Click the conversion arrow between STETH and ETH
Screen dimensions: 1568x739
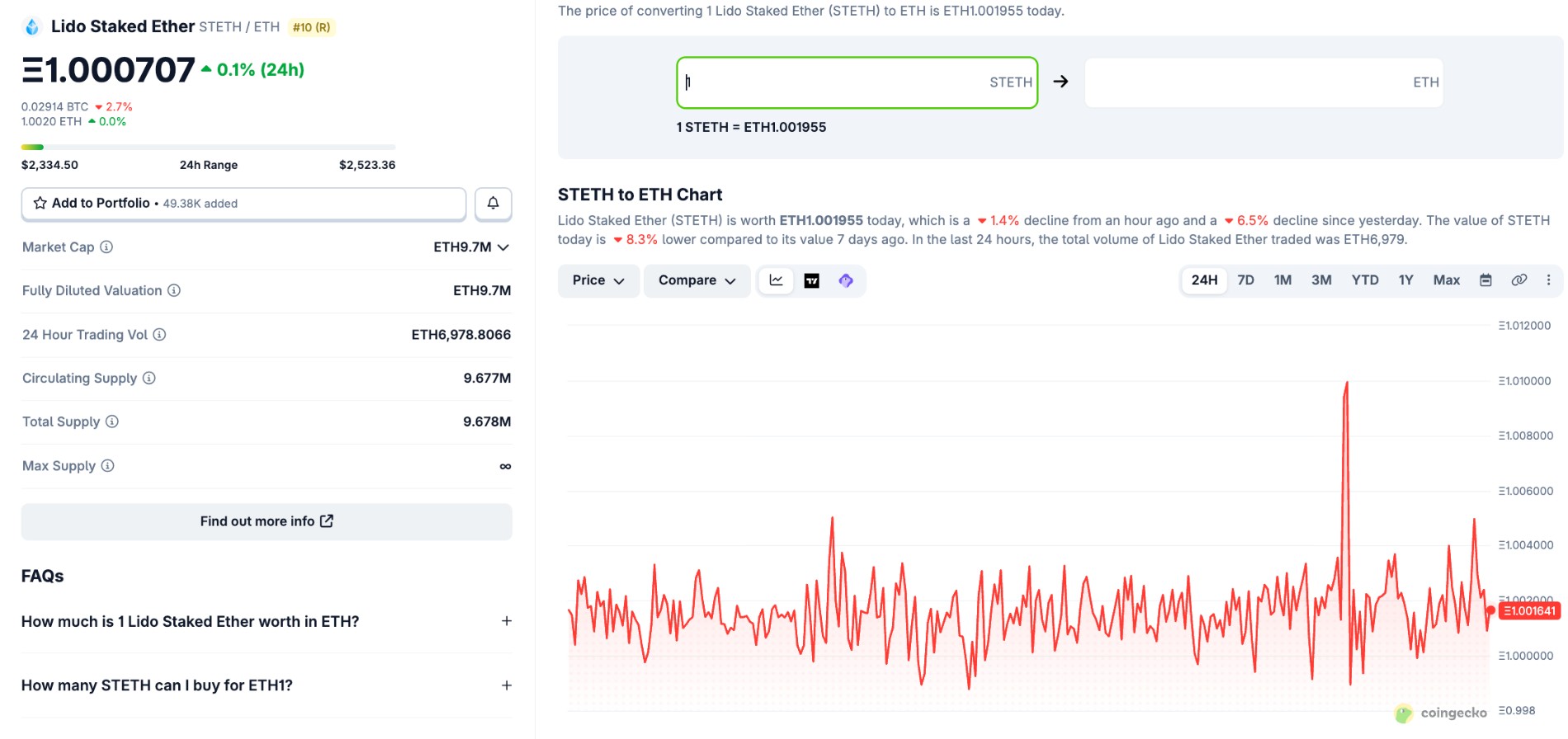(1060, 82)
